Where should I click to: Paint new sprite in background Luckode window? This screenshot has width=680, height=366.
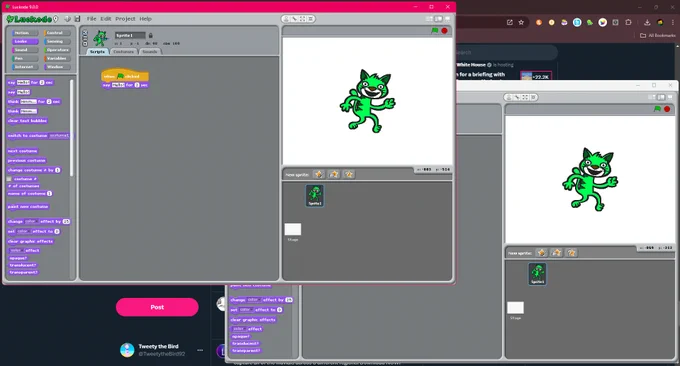click(541, 253)
